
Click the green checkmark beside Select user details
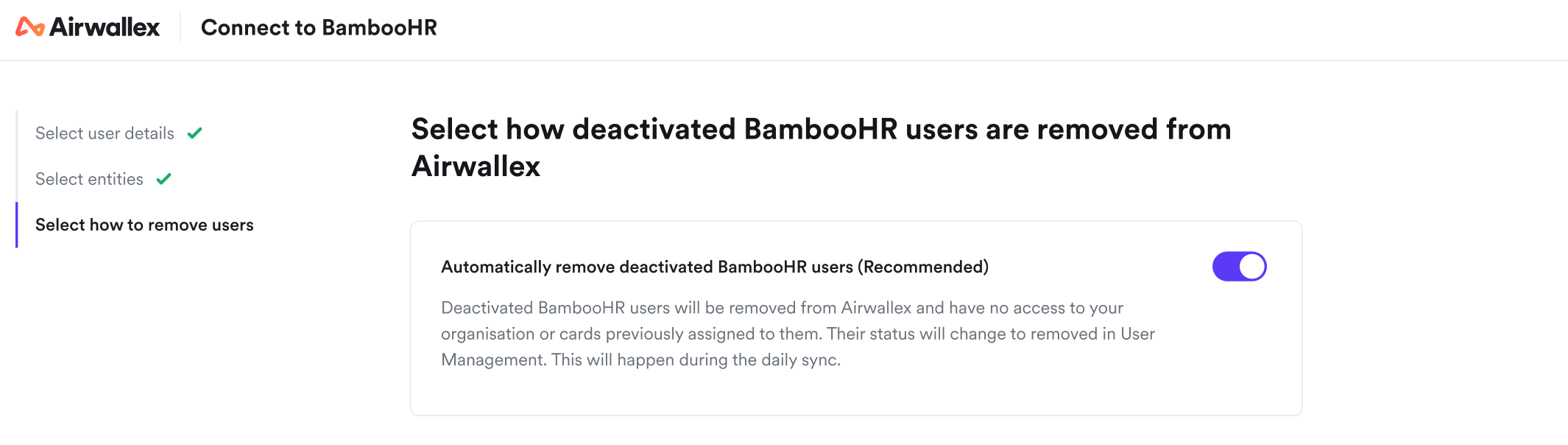pyautogui.click(x=195, y=133)
